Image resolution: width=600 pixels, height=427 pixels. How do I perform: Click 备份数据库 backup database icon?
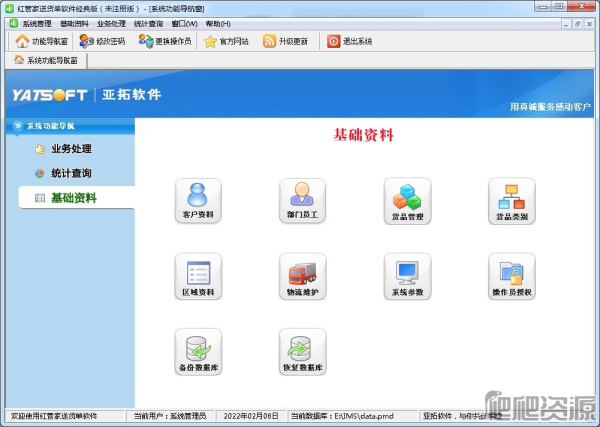[198, 352]
